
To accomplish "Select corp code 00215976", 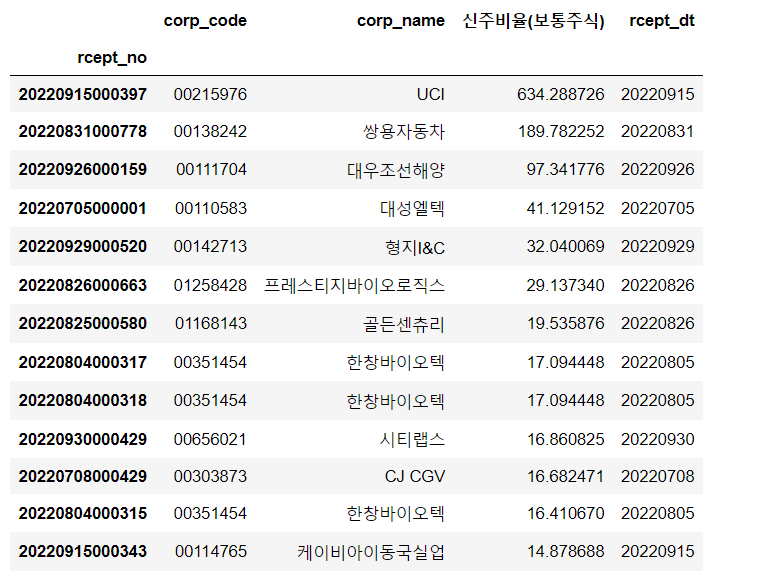I will 210,94.
